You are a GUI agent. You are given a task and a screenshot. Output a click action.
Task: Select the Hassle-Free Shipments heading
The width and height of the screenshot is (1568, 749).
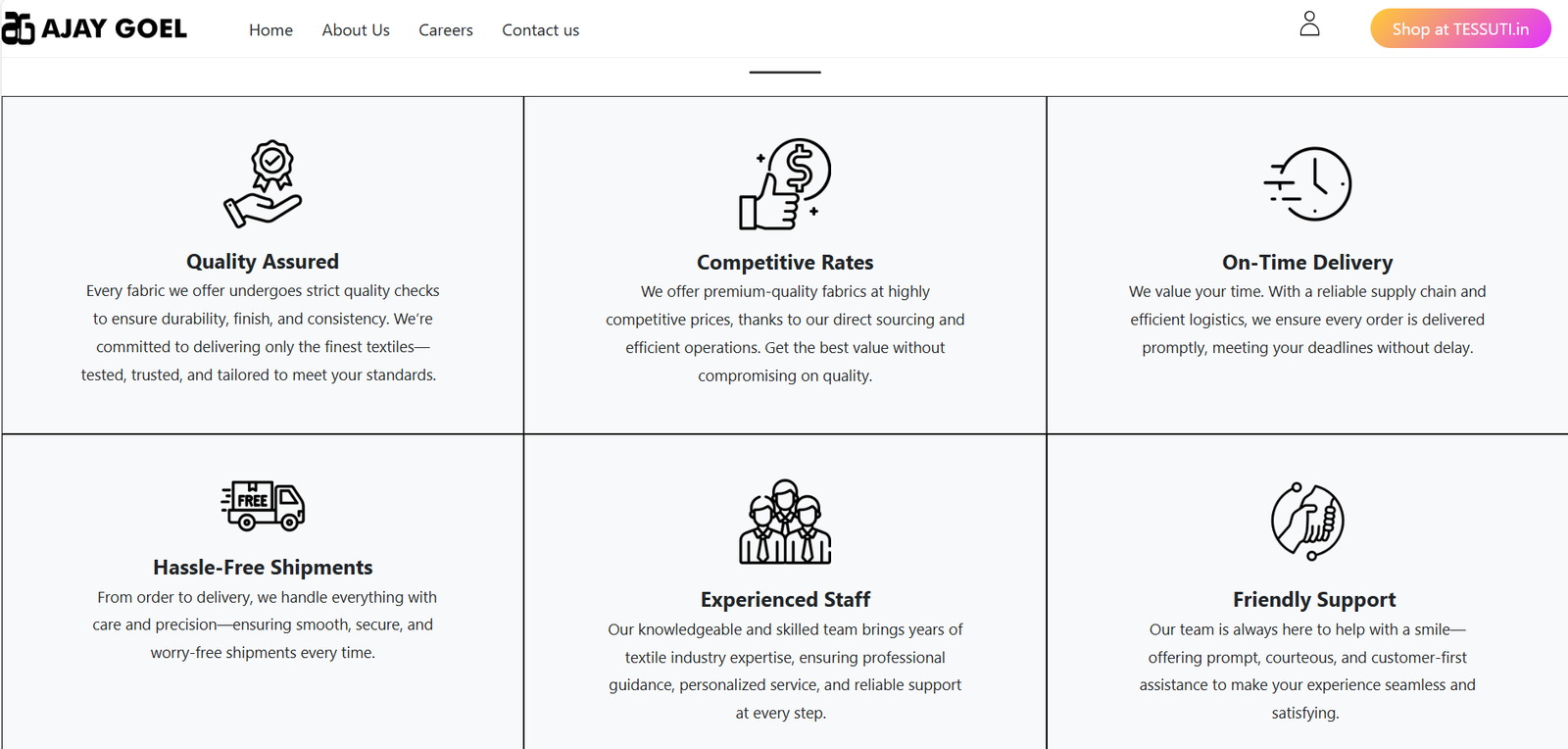click(263, 568)
